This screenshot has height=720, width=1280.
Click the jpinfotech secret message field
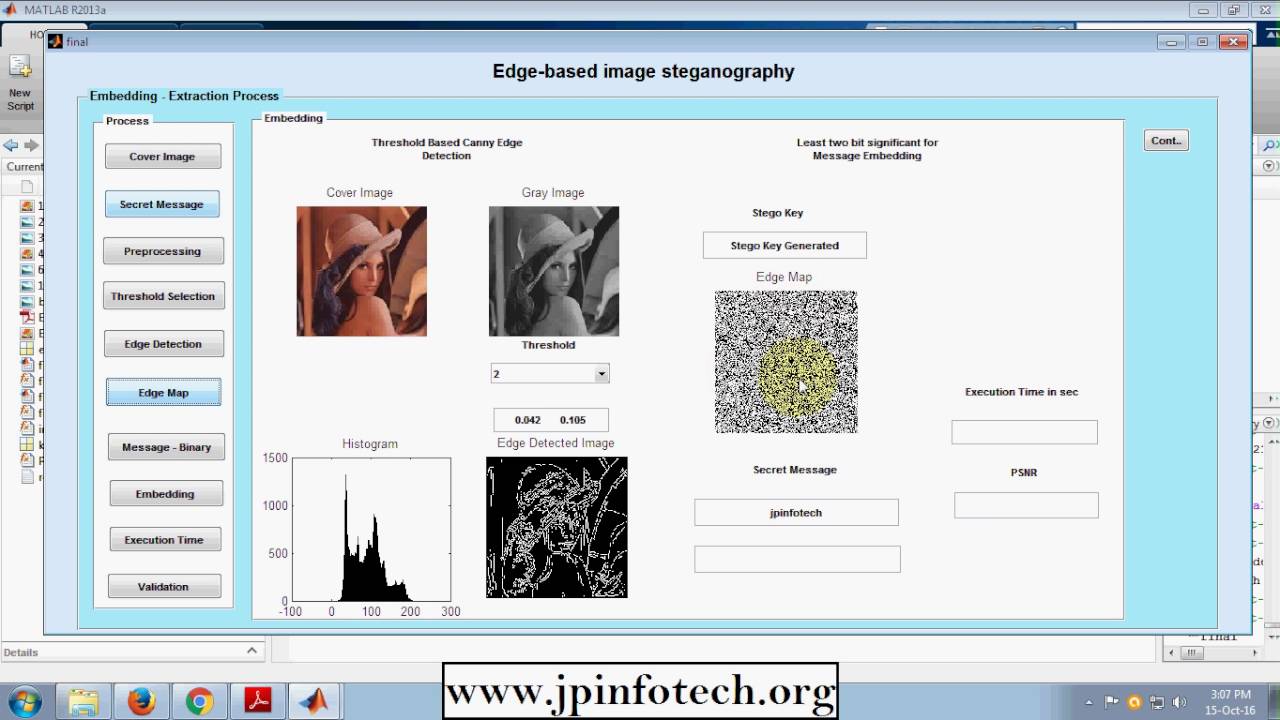click(796, 512)
